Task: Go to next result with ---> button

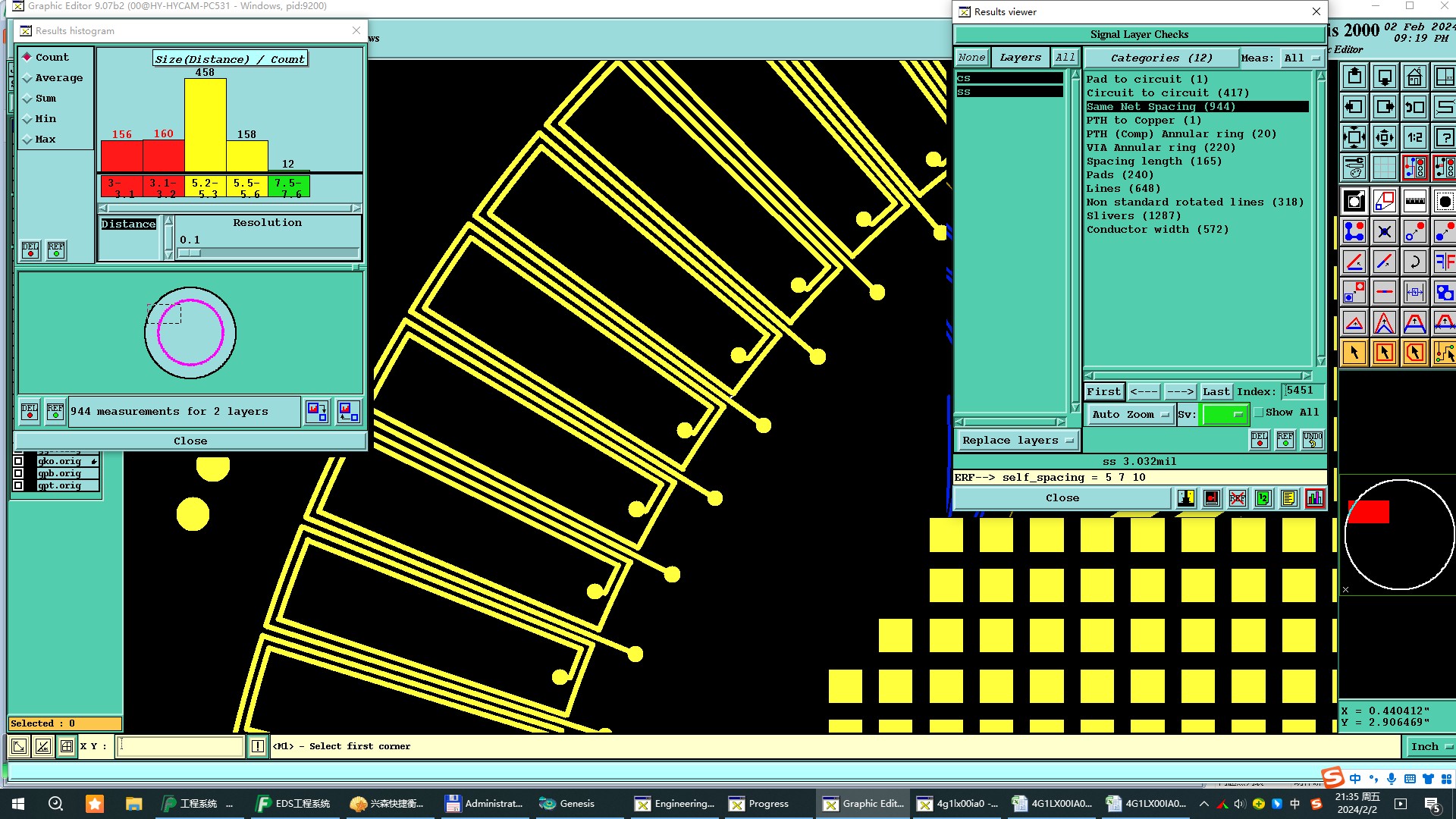Action: pyautogui.click(x=1180, y=392)
